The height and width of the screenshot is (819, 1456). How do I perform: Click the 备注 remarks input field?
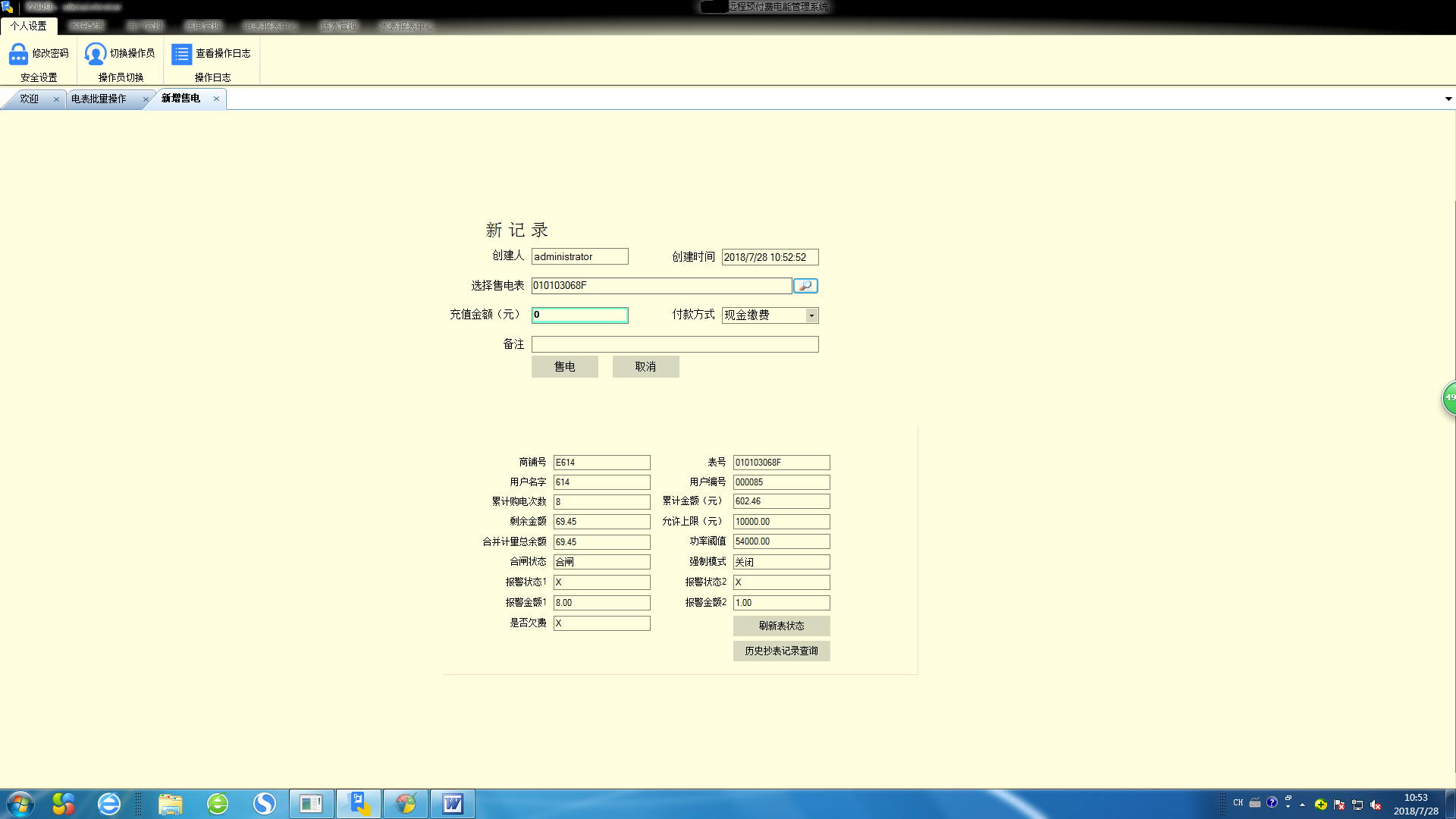[675, 345]
